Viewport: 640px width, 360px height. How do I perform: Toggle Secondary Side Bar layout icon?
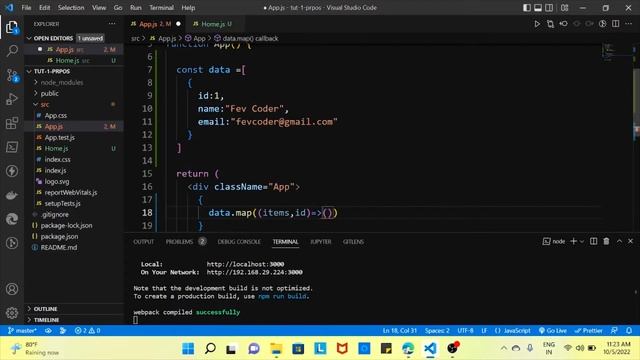pyautogui.click(x=549, y=8)
